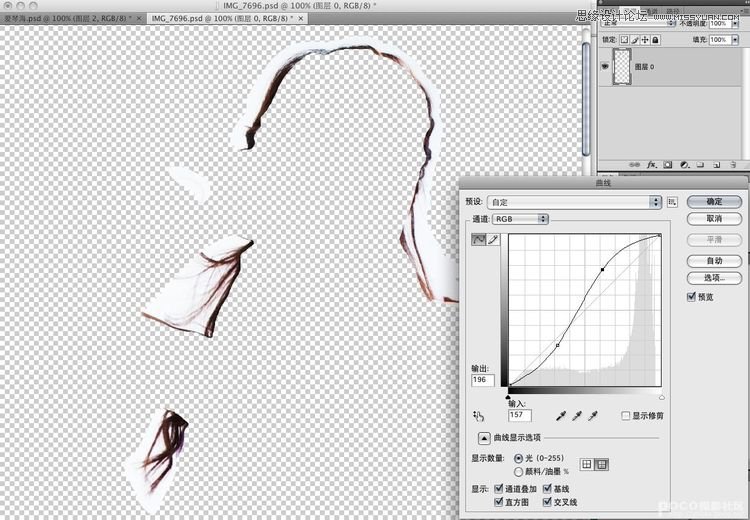The image size is (750, 520).
Task: Activate the on-image adjustment hand tool
Action: (478, 415)
